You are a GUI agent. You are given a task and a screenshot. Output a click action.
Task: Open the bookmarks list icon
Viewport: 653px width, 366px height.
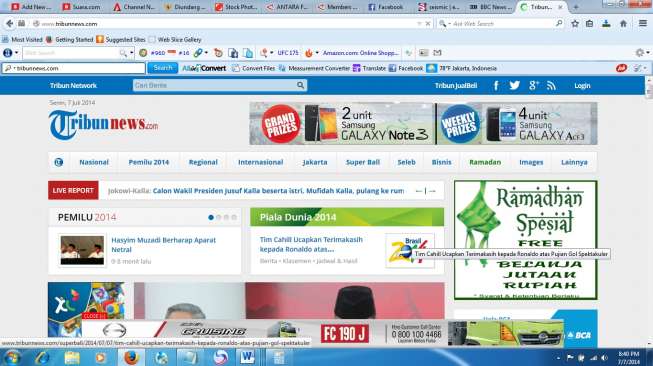point(589,24)
